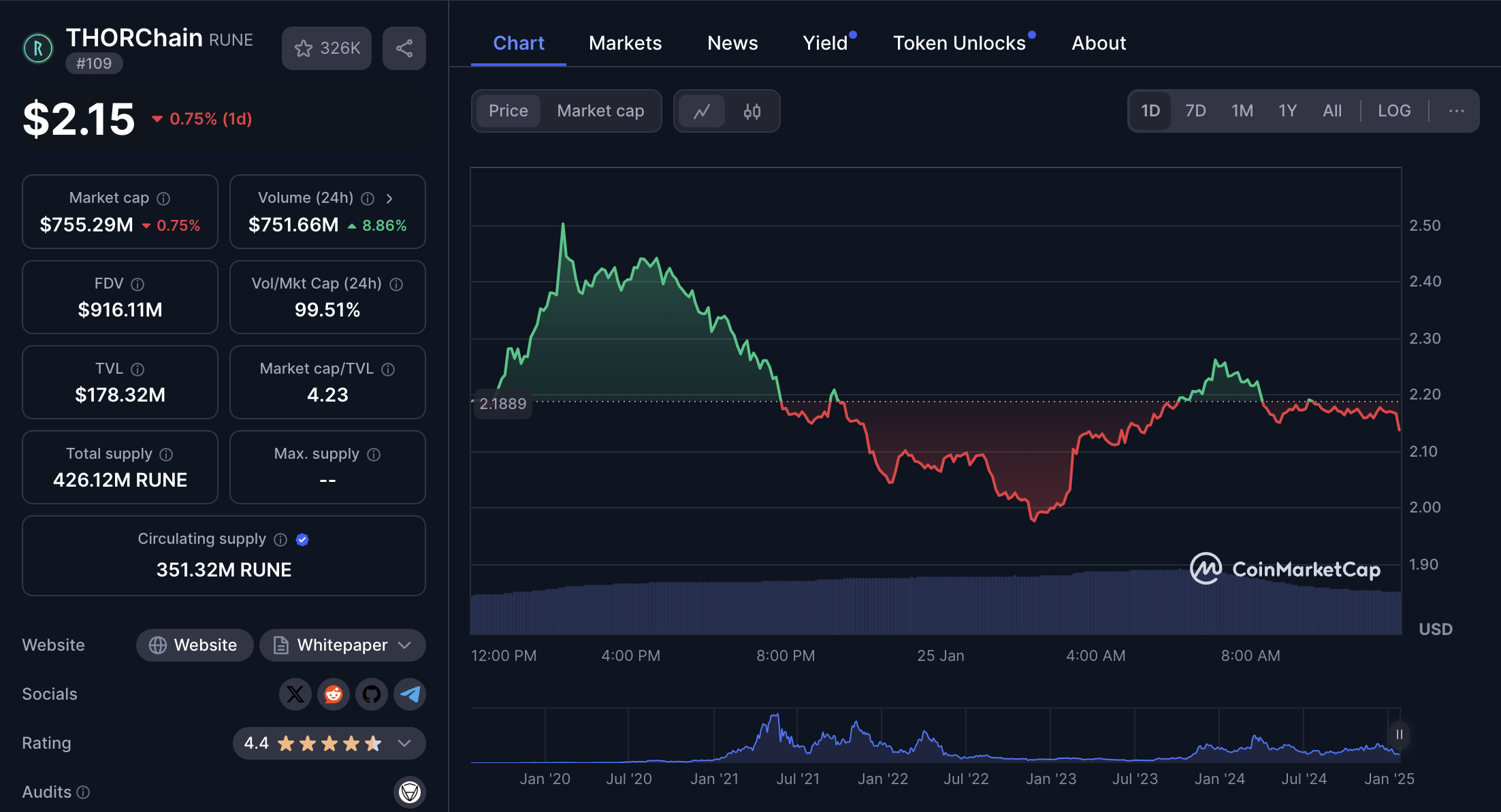Screen dimensions: 1501x812
Task: Open THORChain Reddit community
Action: click(334, 694)
